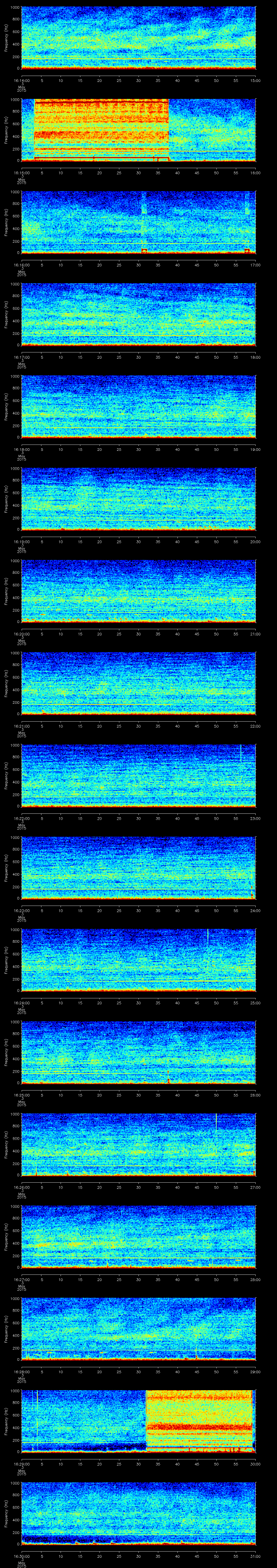Screen dimensions: 277x1568
Task: Open the spectrogram panel starting at 16:28:00
Action: [x=139, y=1329]
